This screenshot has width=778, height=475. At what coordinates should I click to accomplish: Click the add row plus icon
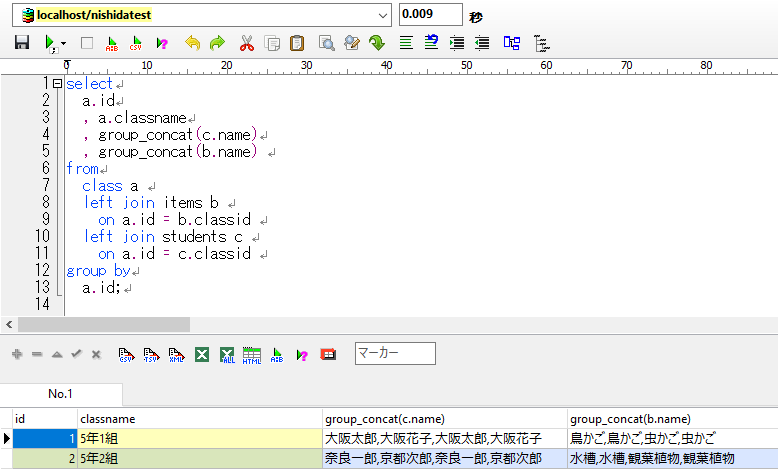click(17, 354)
